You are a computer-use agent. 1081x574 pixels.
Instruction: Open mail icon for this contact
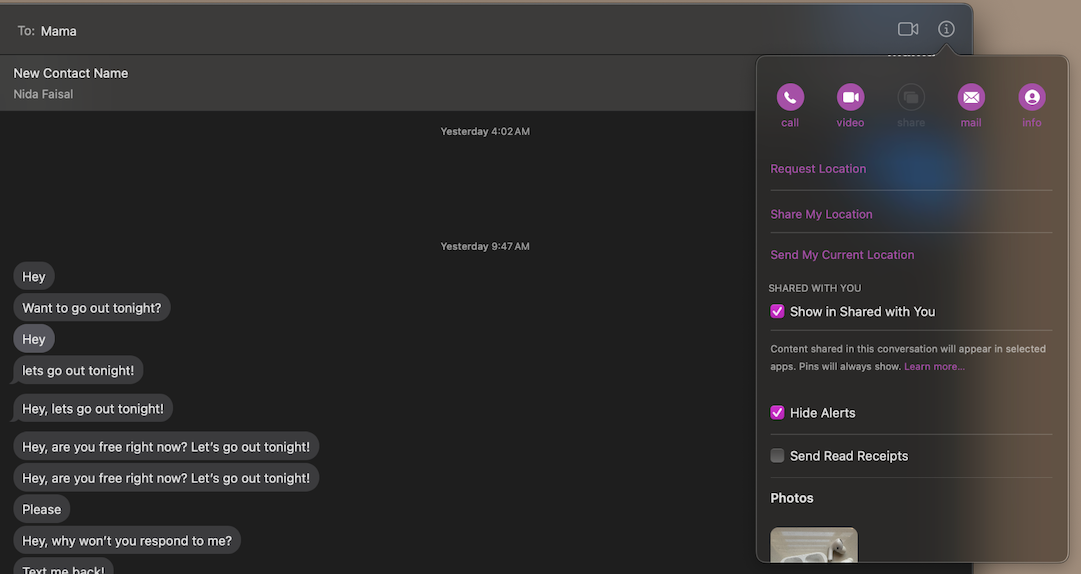(x=971, y=97)
